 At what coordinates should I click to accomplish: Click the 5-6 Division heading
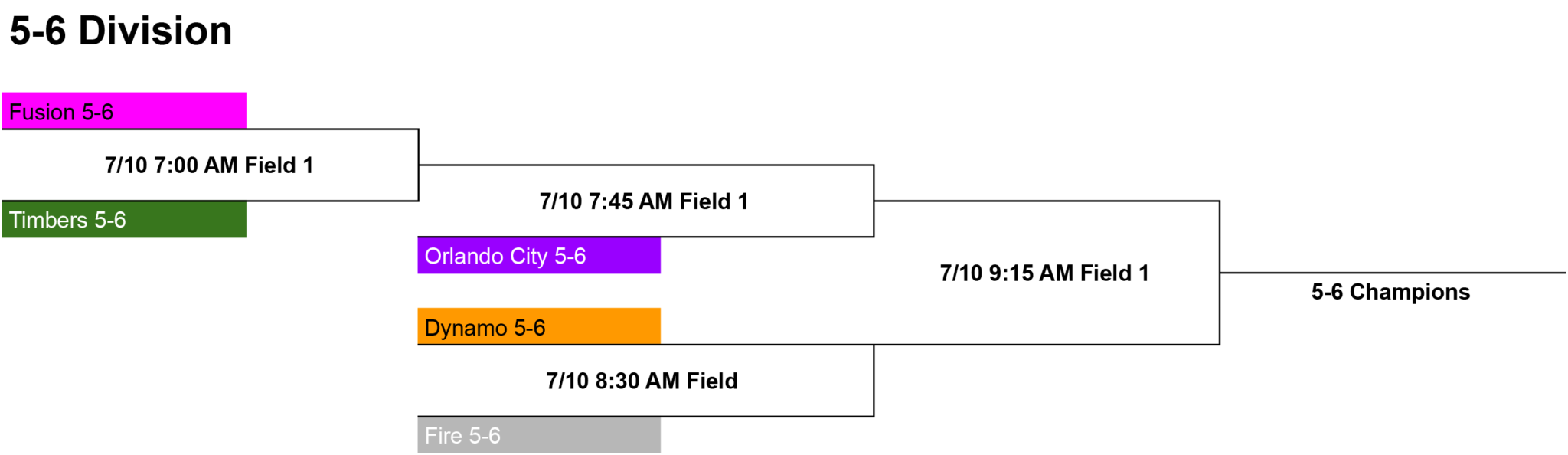[121, 31]
